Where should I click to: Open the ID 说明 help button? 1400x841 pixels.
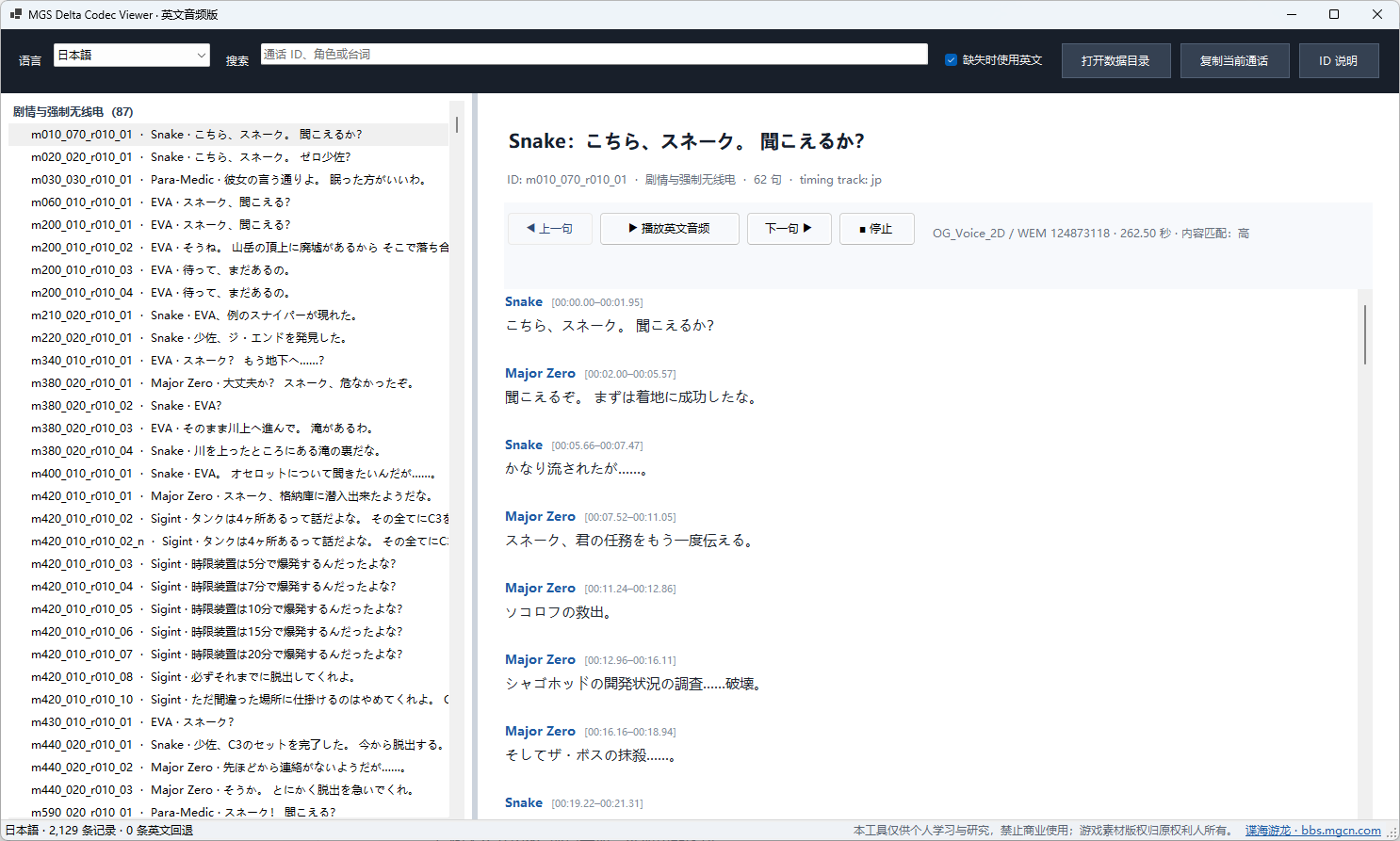tap(1338, 60)
